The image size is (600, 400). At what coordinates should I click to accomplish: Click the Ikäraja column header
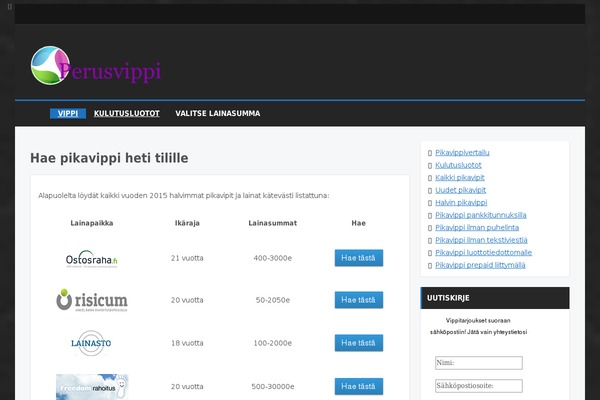click(x=187, y=223)
